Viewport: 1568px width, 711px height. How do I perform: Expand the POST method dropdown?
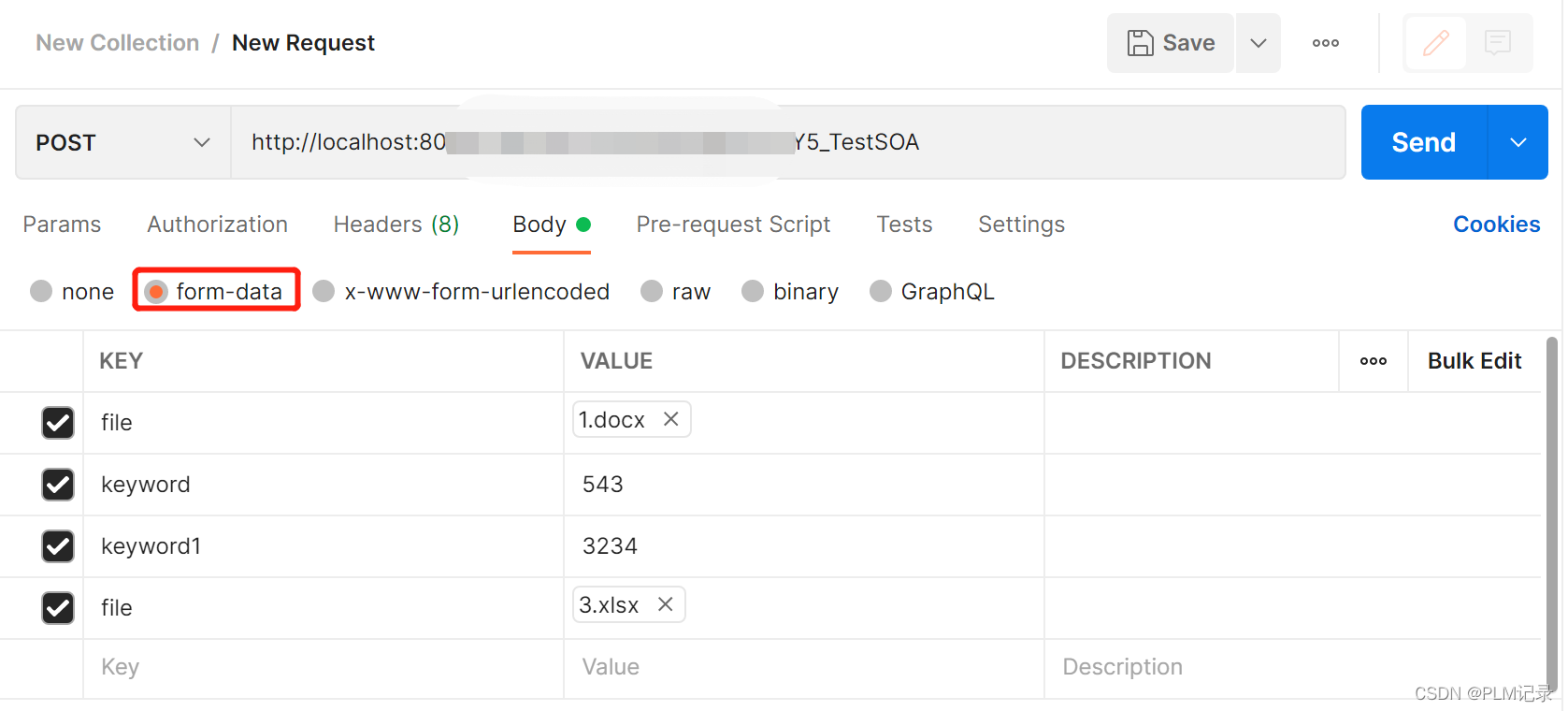tap(201, 142)
